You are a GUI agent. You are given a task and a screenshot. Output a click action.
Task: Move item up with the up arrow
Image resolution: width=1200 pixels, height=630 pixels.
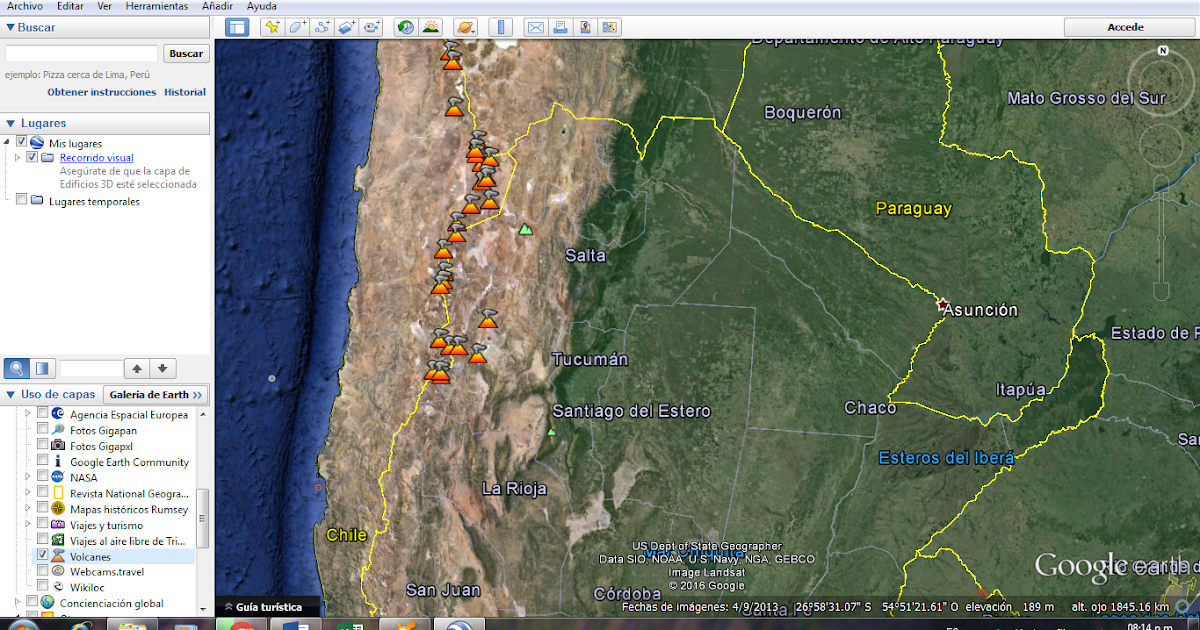(138, 368)
